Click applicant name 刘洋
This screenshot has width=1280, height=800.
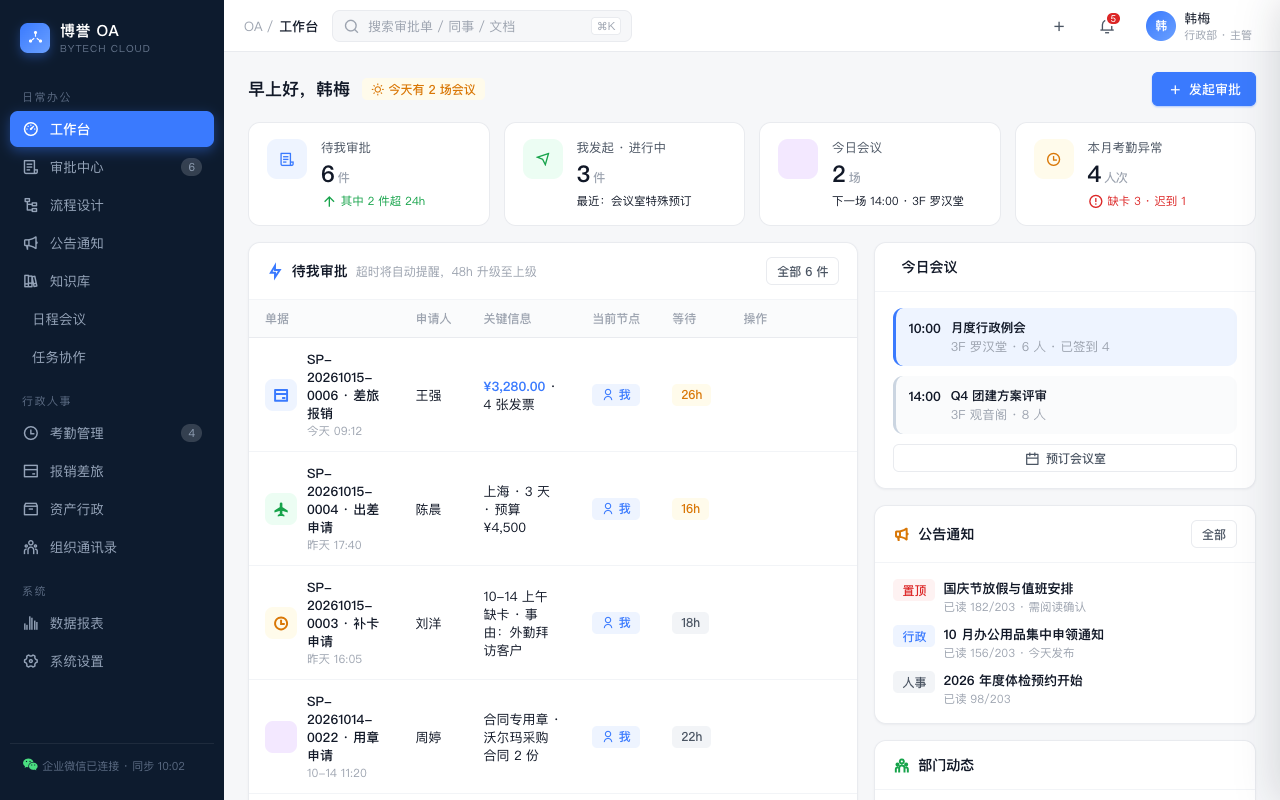coord(429,623)
